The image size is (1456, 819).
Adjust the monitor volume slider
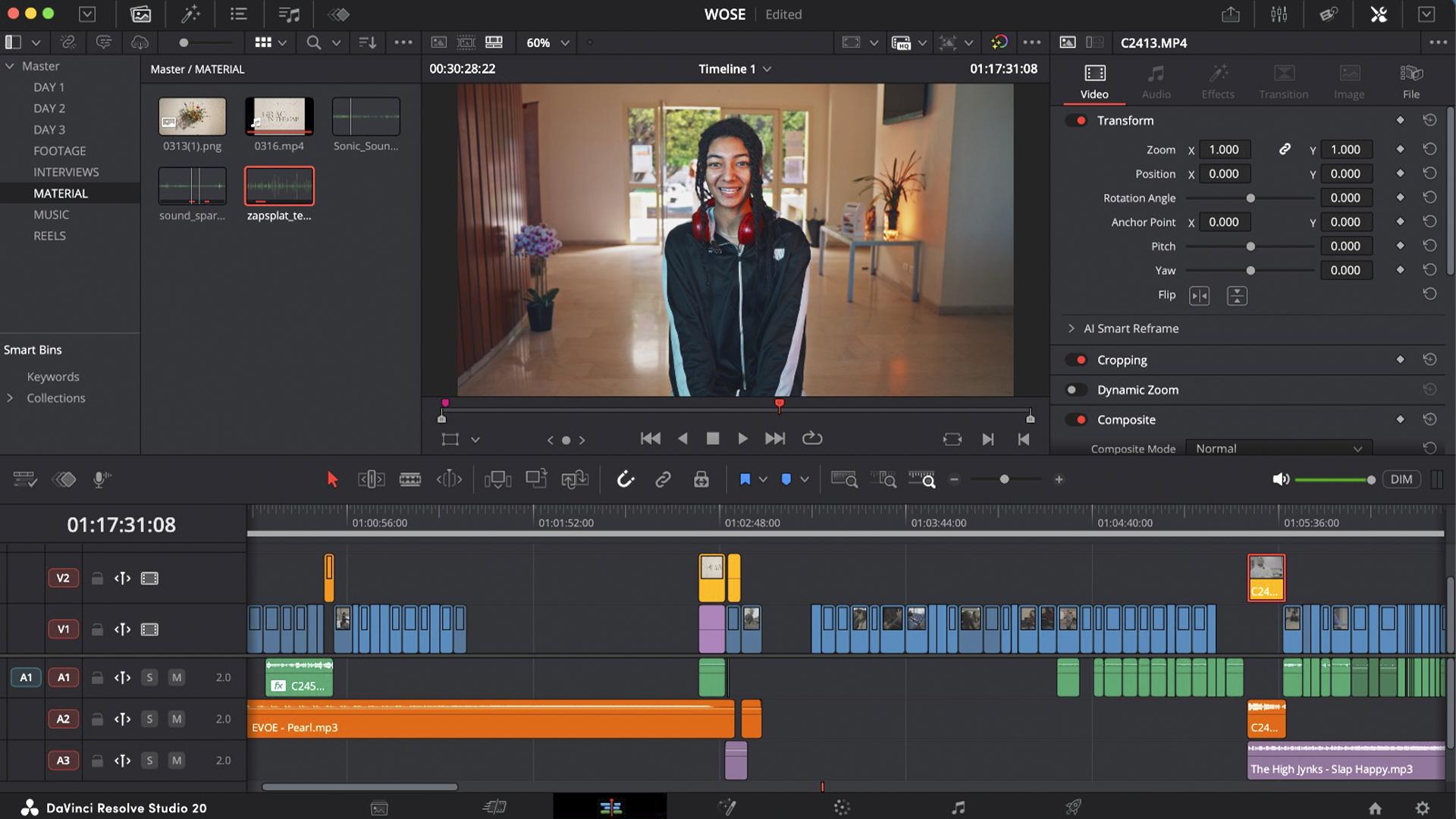(1335, 480)
